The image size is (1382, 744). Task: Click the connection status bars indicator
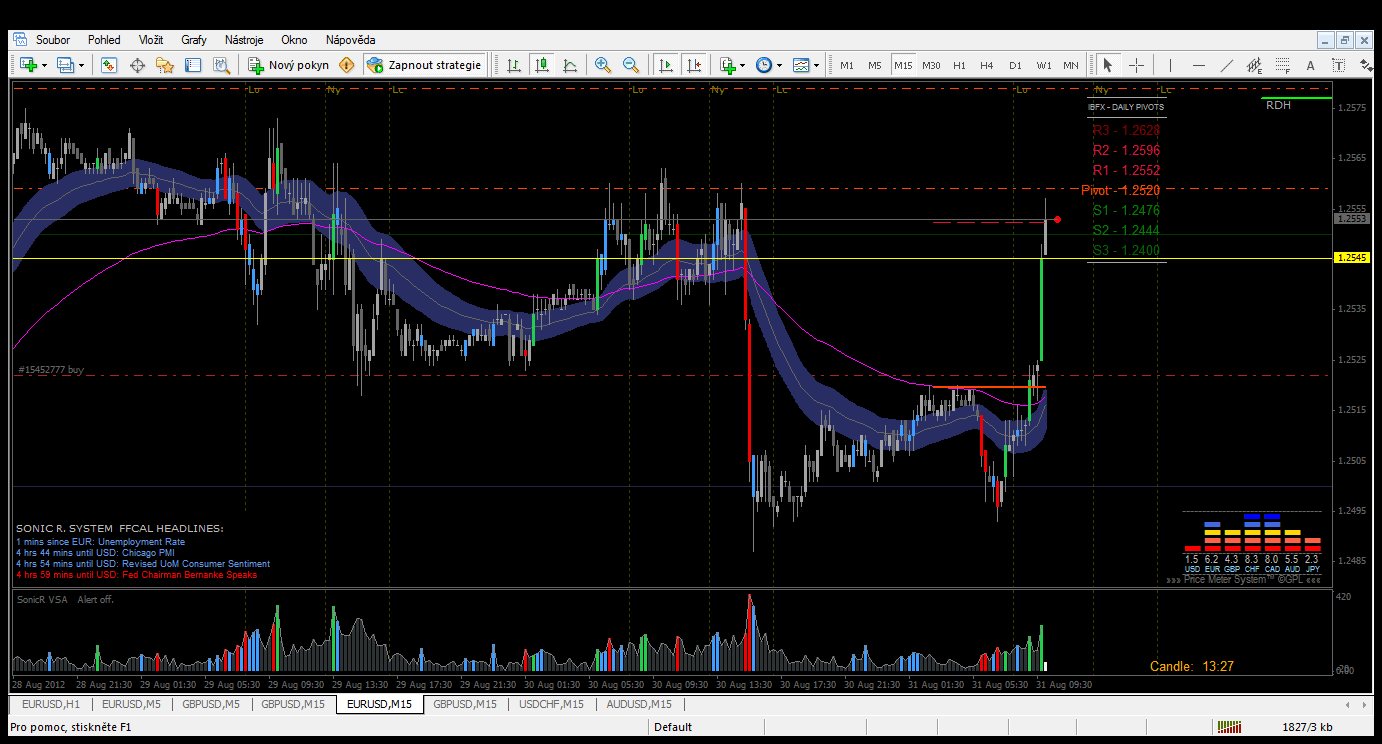(1229, 727)
